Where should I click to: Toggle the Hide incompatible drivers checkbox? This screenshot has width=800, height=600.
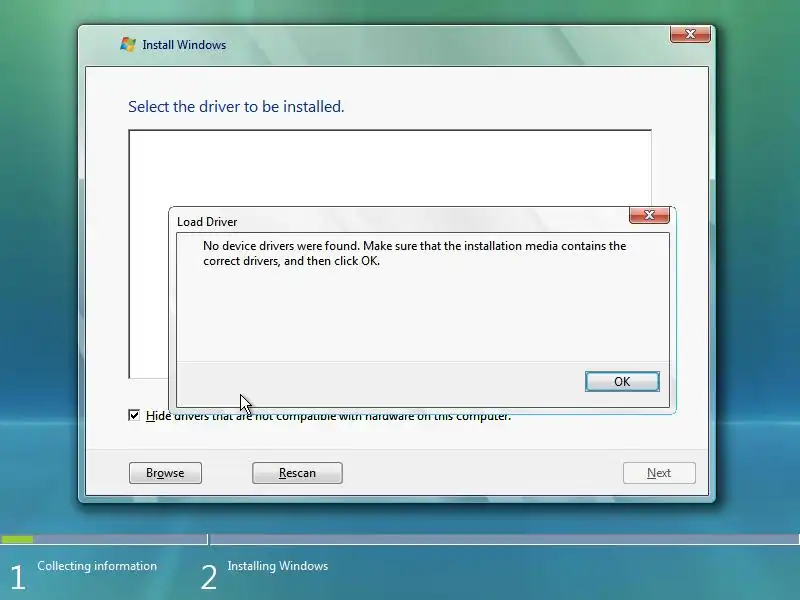134,415
